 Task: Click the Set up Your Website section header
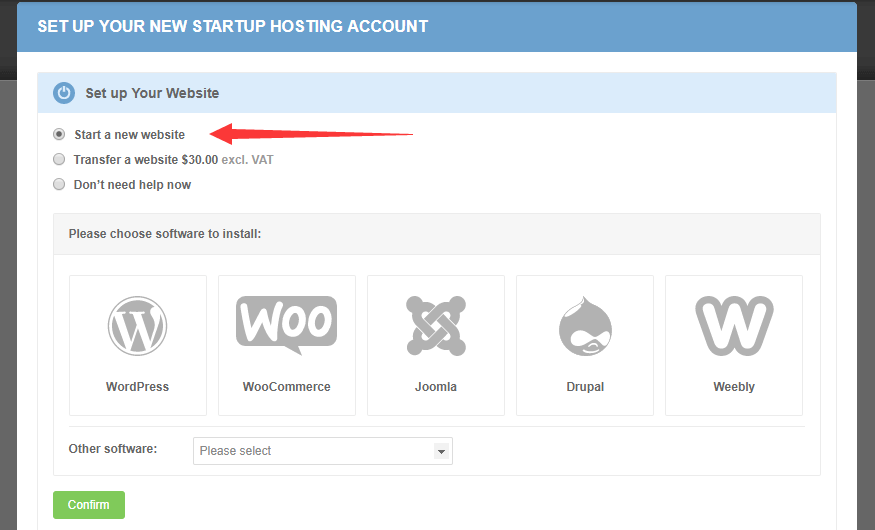(152, 93)
